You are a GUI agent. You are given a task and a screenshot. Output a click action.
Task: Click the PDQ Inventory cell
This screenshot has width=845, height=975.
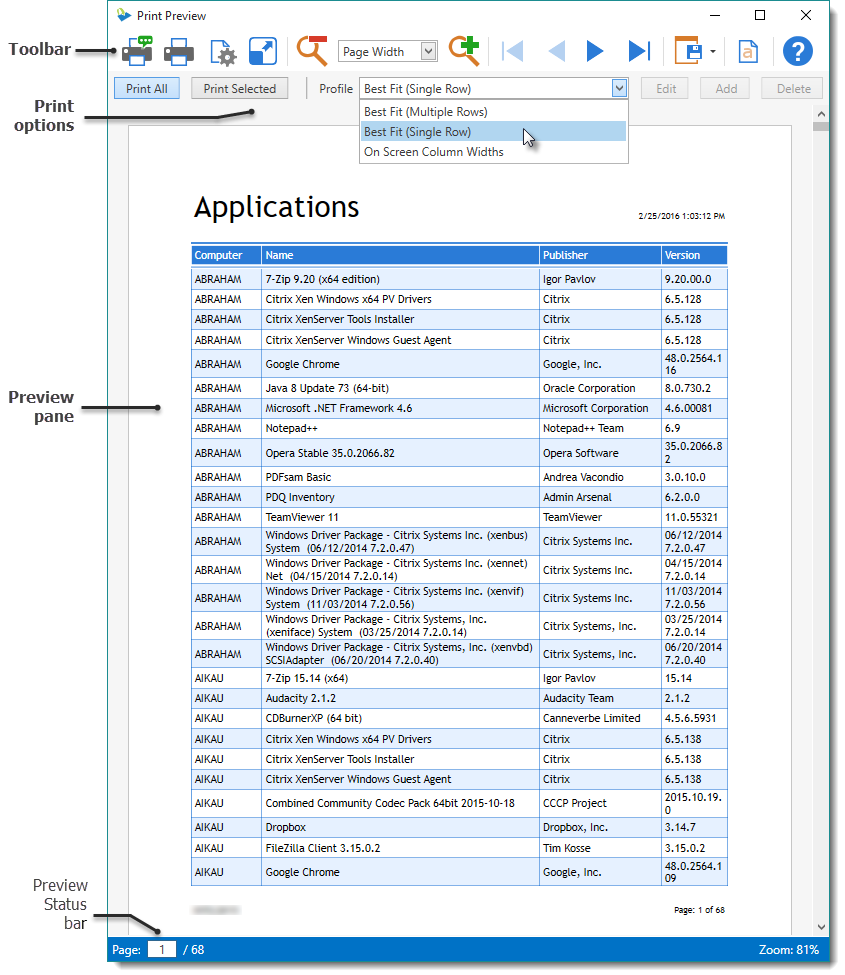[x=400, y=497]
